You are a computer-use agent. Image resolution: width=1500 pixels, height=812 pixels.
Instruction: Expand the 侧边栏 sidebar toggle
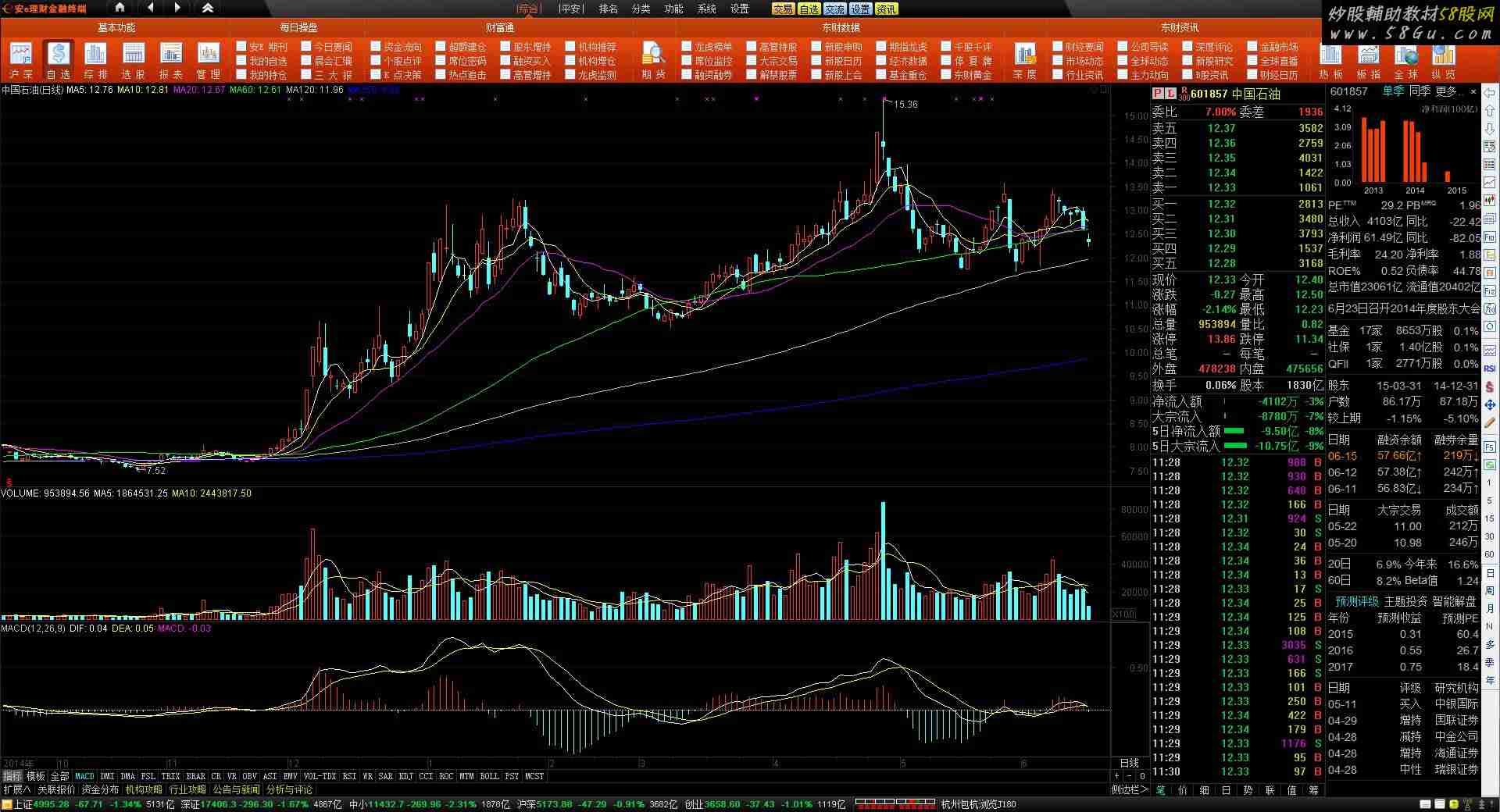[x=1130, y=790]
